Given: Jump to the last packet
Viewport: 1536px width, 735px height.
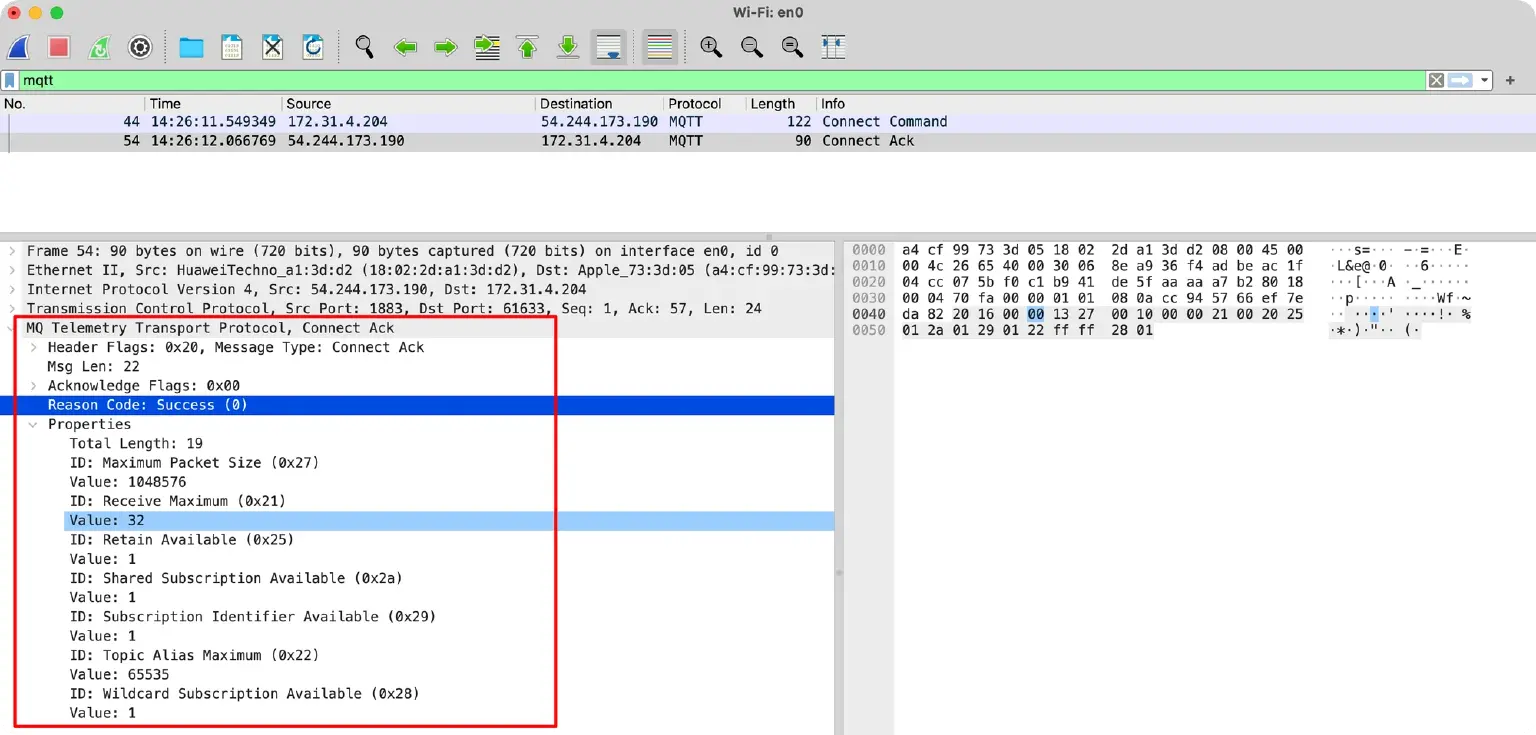Looking at the screenshot, I should pos(568,47).
